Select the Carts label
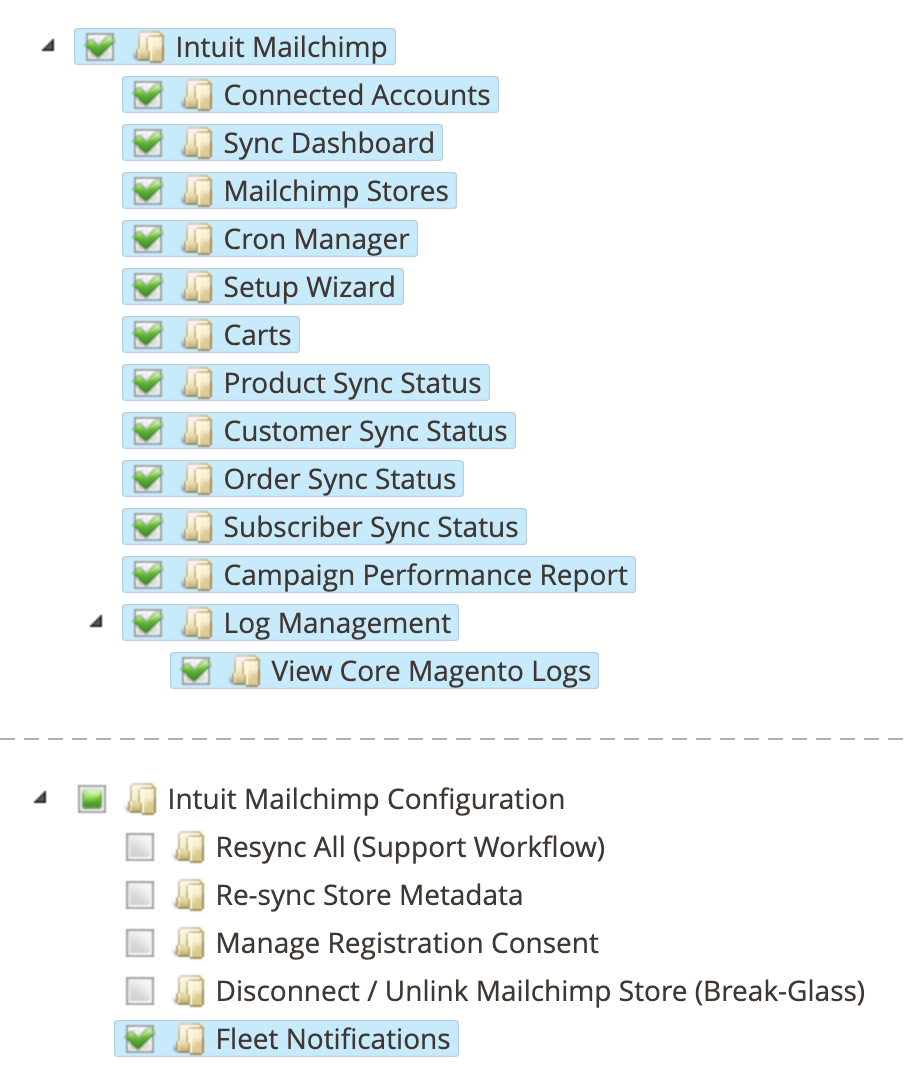The image size is (904, 1081). coord(257,335)
